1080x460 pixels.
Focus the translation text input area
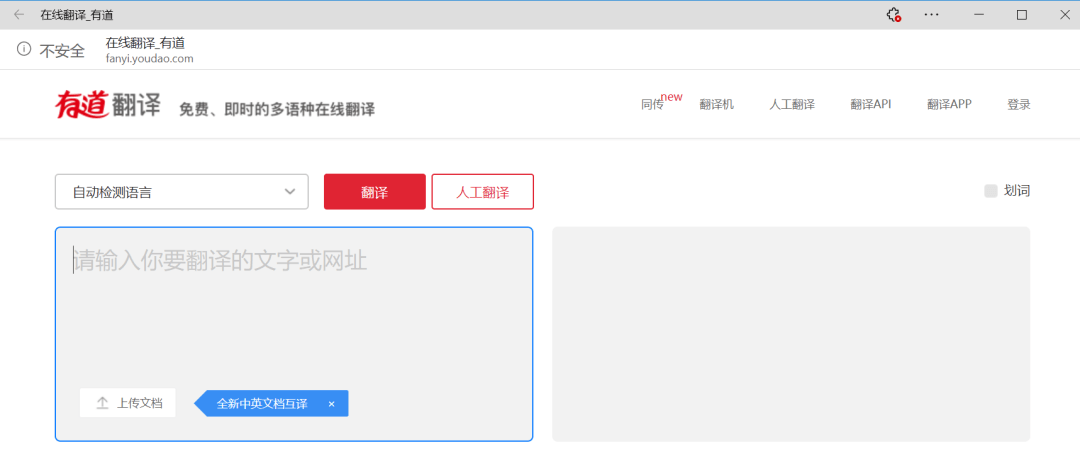click(294, 334)
